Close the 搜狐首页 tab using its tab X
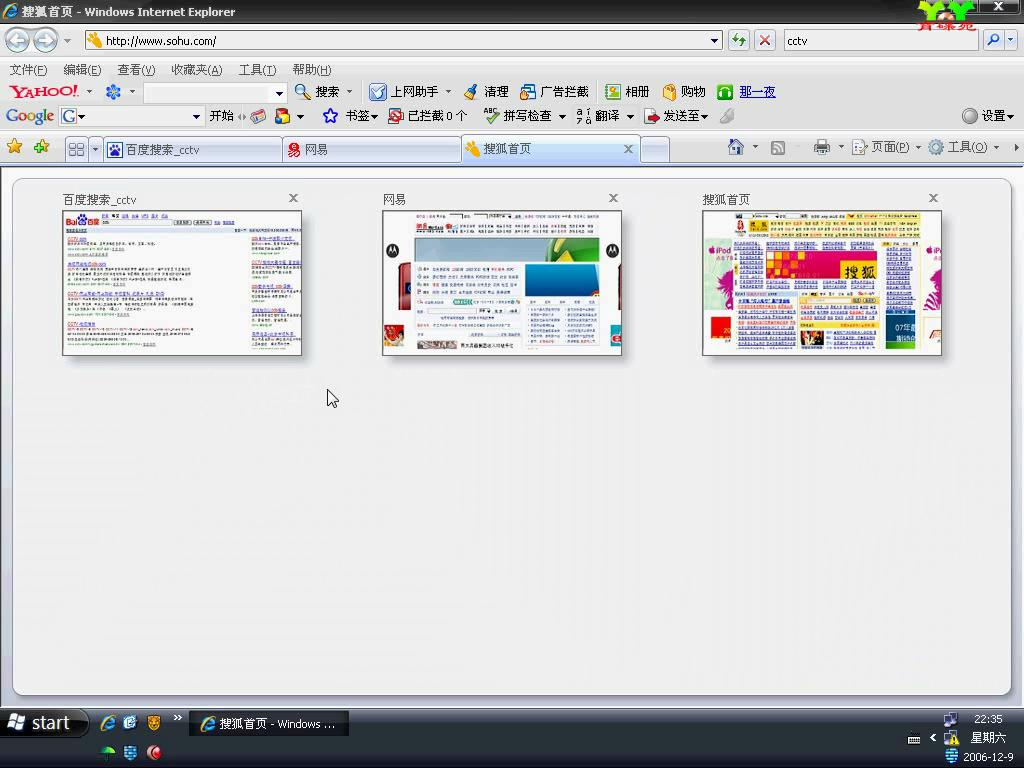The width and height of the screenshot is (1024, 768). click(x=628, y=149)
